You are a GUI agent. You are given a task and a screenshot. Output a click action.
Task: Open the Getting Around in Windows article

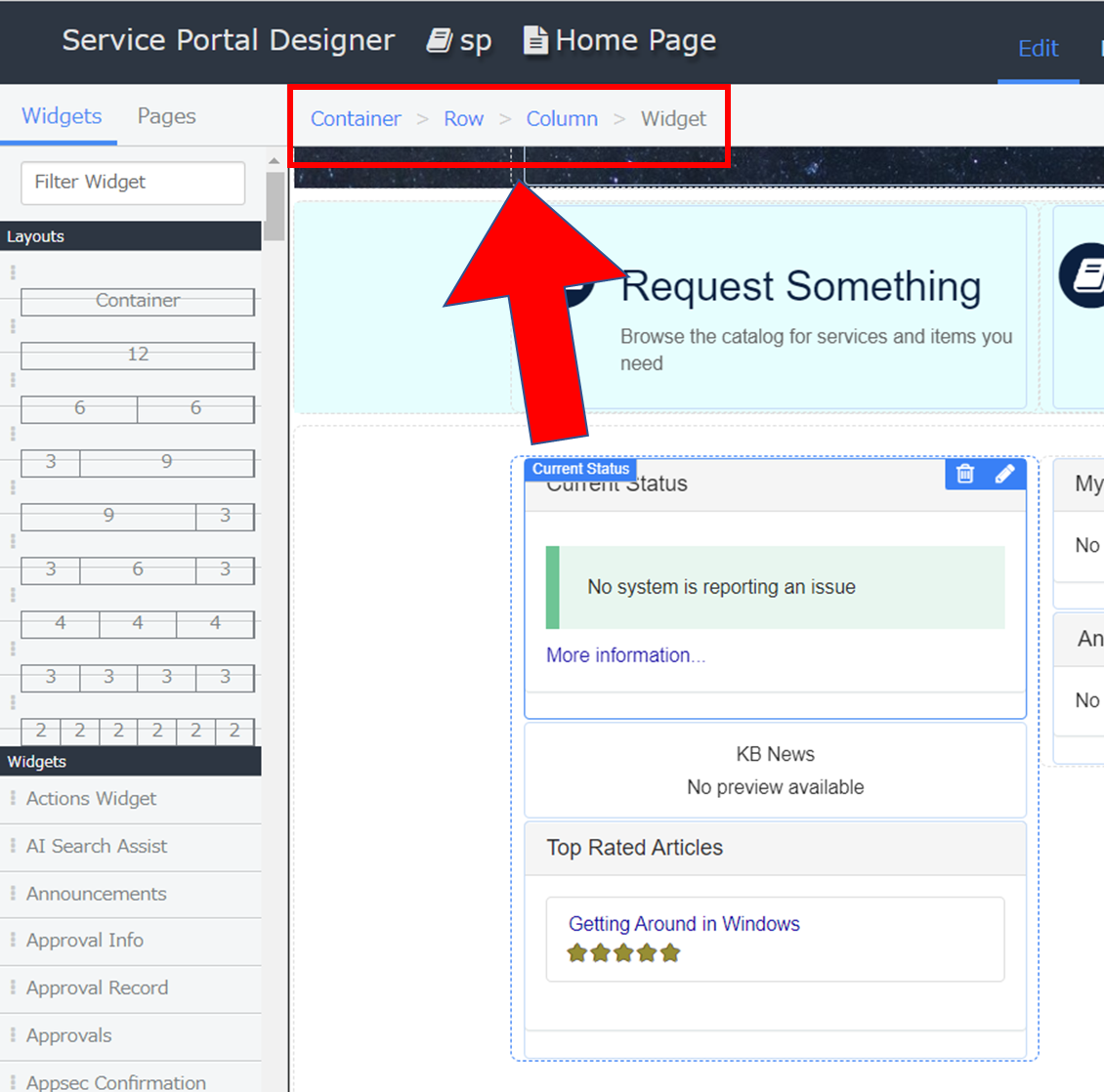pyautogui.click(x=684, y=923)
